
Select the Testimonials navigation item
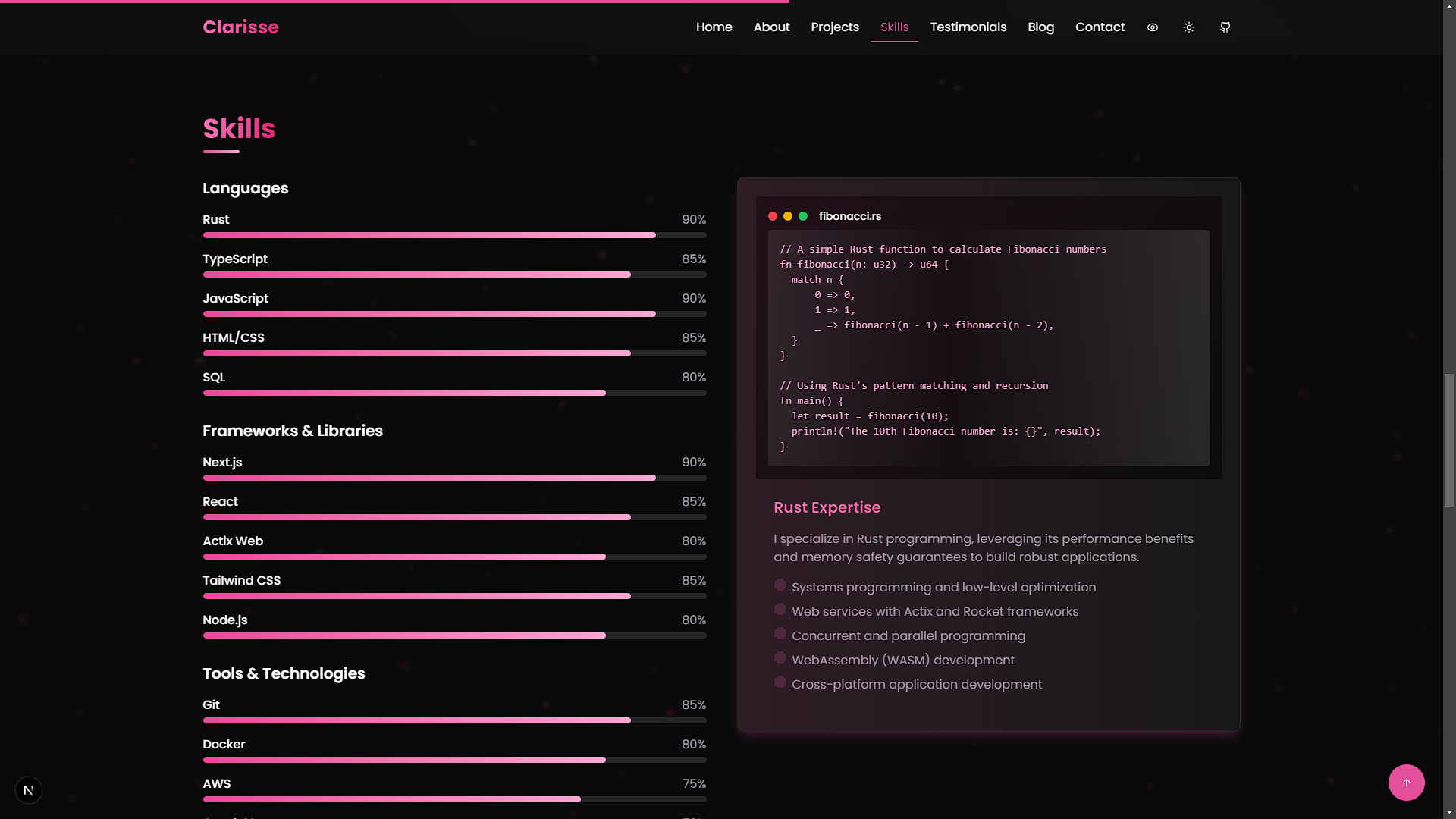(x=968, y=27)
